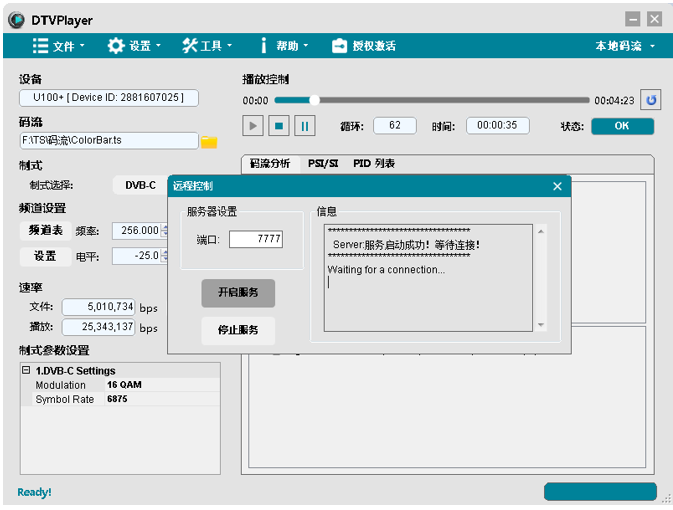The width and height of the screenshot is (673, 510).
Task: Open the 设置 (Settings) menu in toolbar
Action: [x=134, y=46]
